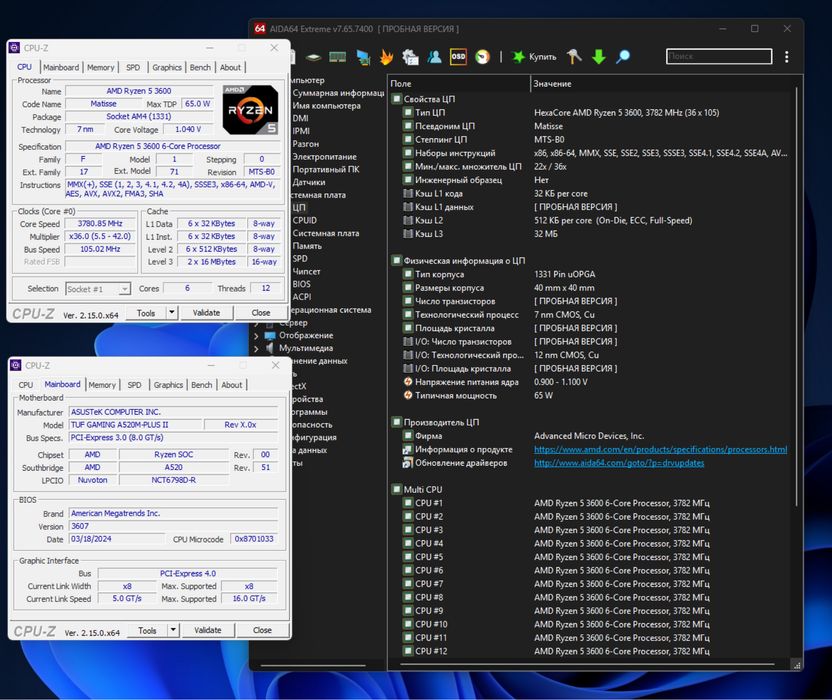The image size is (832, 700).
Task: Click Validate button in lower CPU-Z window
Action: (x=207, y=630)
